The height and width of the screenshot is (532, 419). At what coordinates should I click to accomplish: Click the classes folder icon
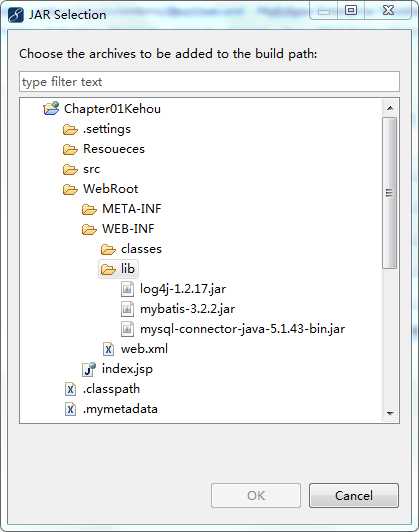point(108,249)
